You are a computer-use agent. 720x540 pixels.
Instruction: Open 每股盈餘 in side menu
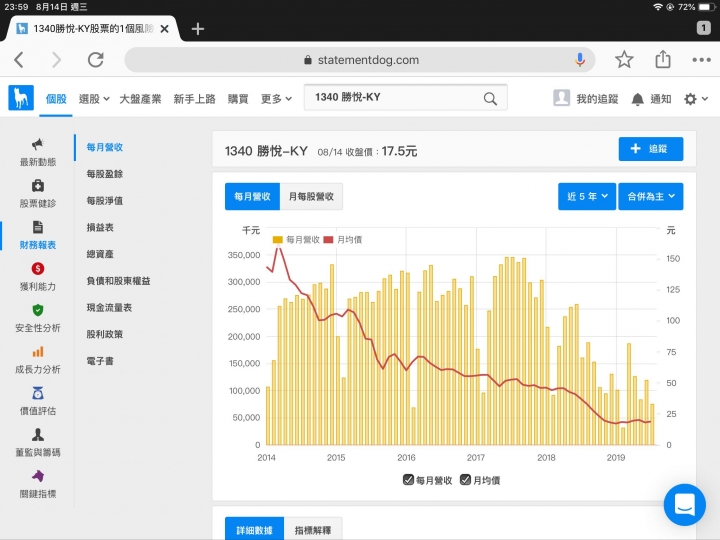pyautogui.click(x=105, y=174)
